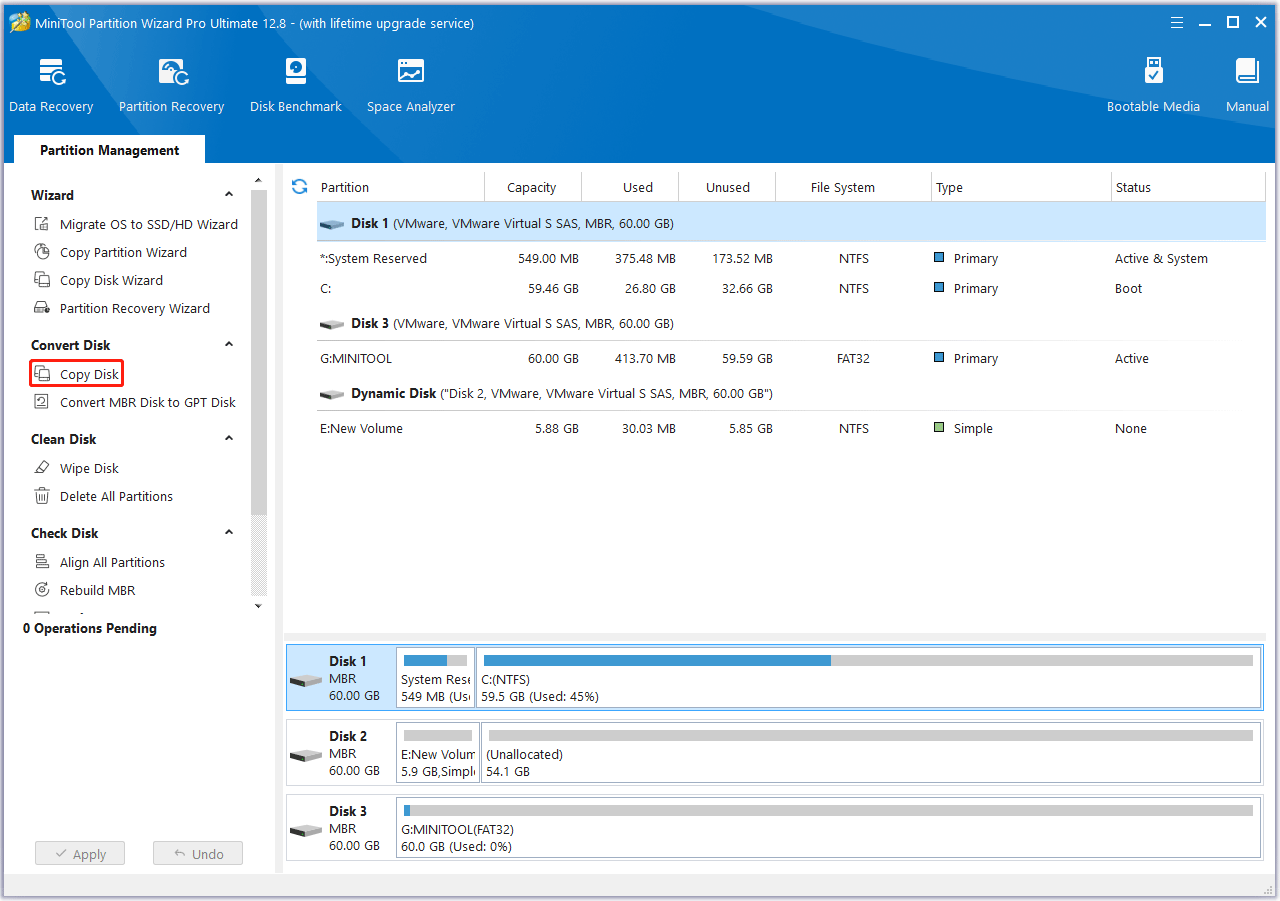1280x901 pixels.
Task: Collapse the Convert Disk section
Action: (x=229, y=345)
